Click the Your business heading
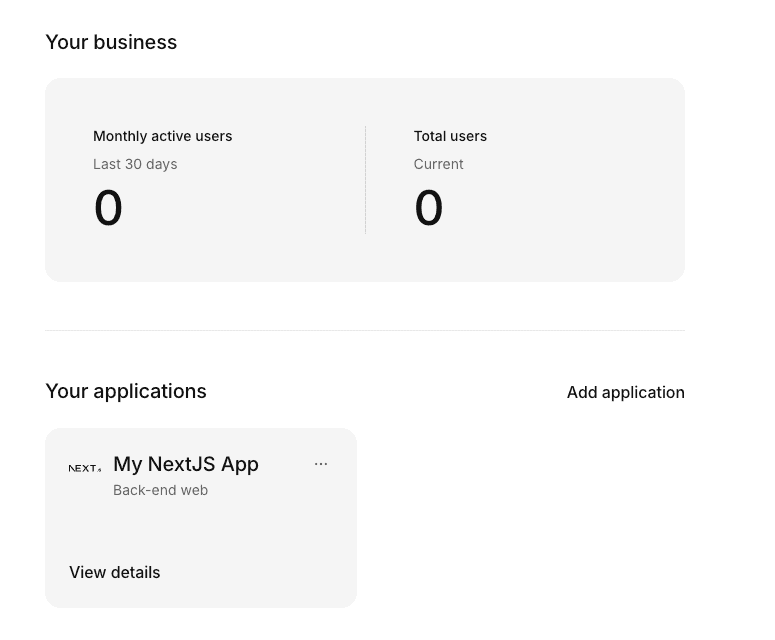Viewport: 775px width, 640px height. tap(111, 42)
